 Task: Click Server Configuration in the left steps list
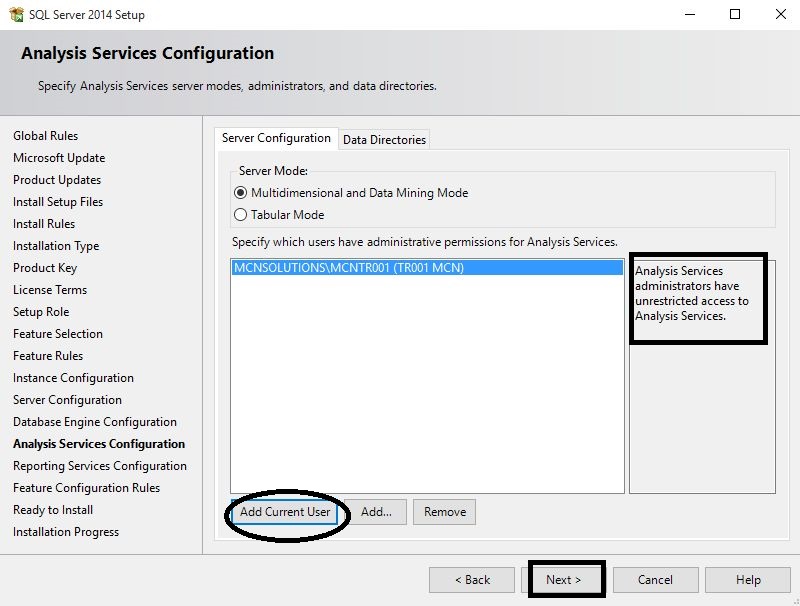(x=67, y=400)
